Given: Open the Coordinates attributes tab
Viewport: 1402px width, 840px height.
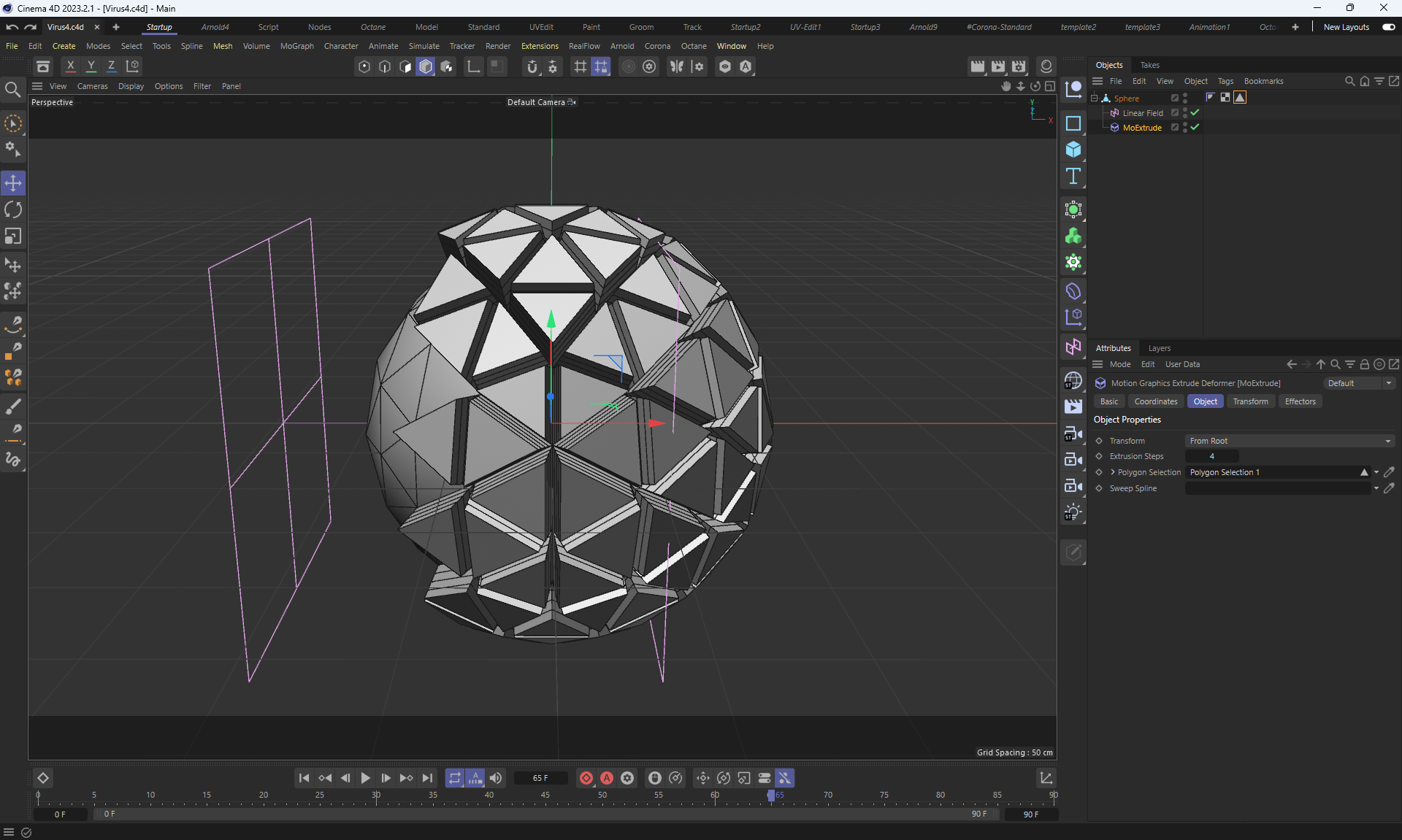Looking at the screenshot, I should (x=1155, y=401).
